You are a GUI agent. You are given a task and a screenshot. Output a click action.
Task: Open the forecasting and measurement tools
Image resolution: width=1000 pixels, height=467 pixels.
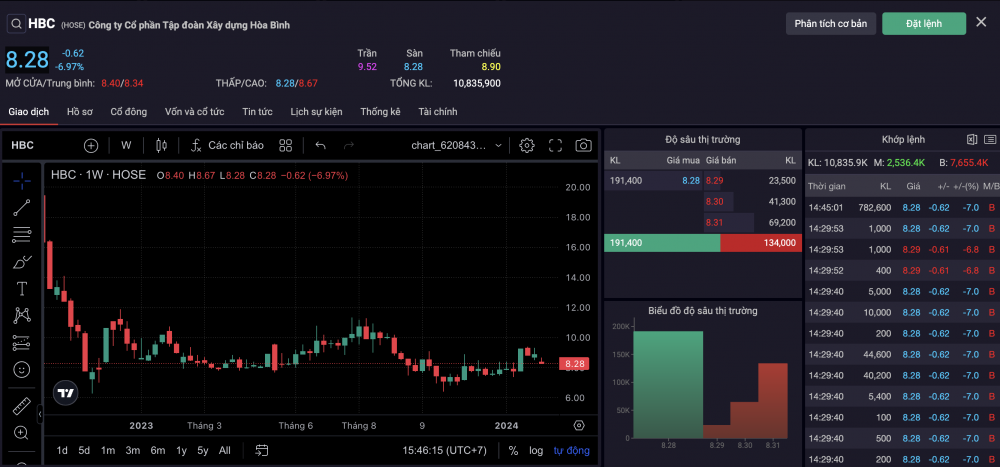[x=22, y=343]
